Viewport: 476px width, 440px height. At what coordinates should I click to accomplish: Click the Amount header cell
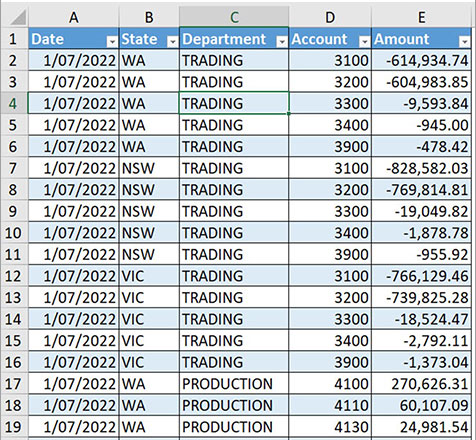click(421, 39)
